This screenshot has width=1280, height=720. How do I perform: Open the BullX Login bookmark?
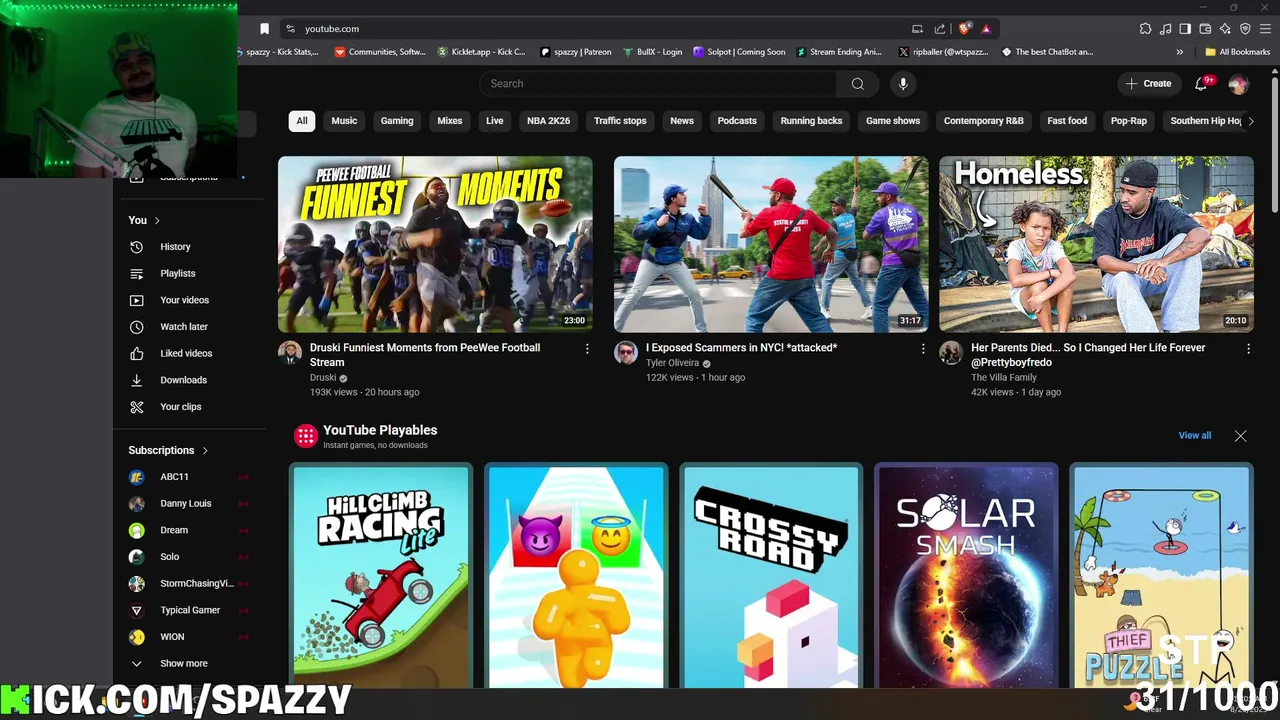pos(652,52)
